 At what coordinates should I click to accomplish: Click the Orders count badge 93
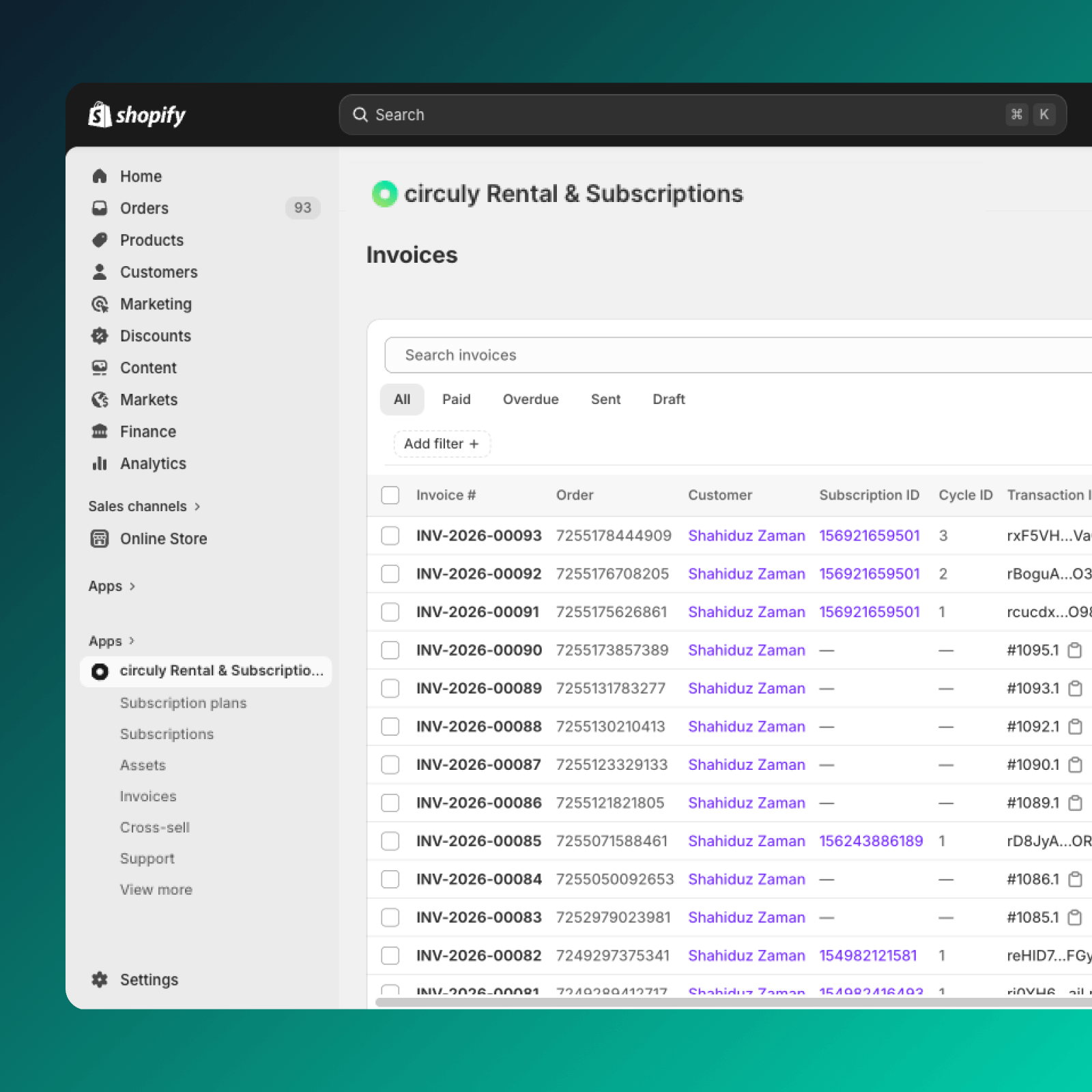pyautogui.click(x=302, y=207)
